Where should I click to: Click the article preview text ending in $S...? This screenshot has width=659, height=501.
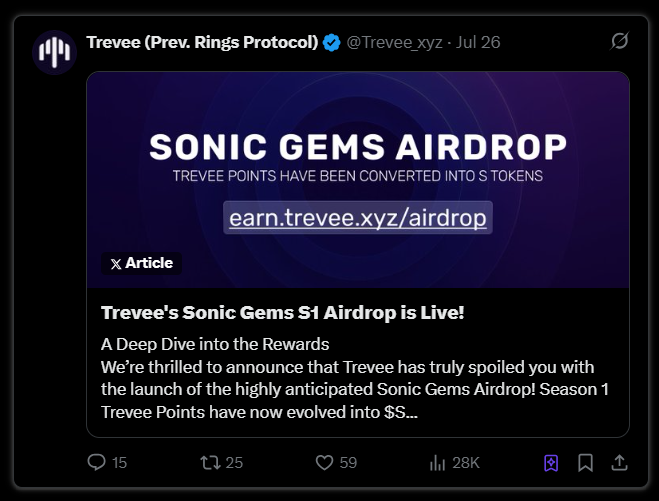357,388
